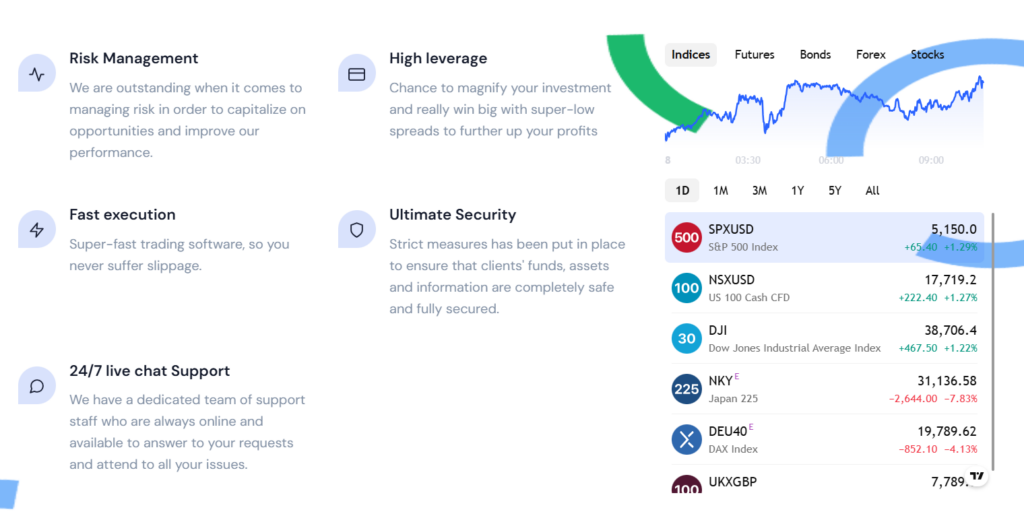The image size is (1024, 516).
Task: Click the red S&P 500 index badge
Action: coord(687,238)
